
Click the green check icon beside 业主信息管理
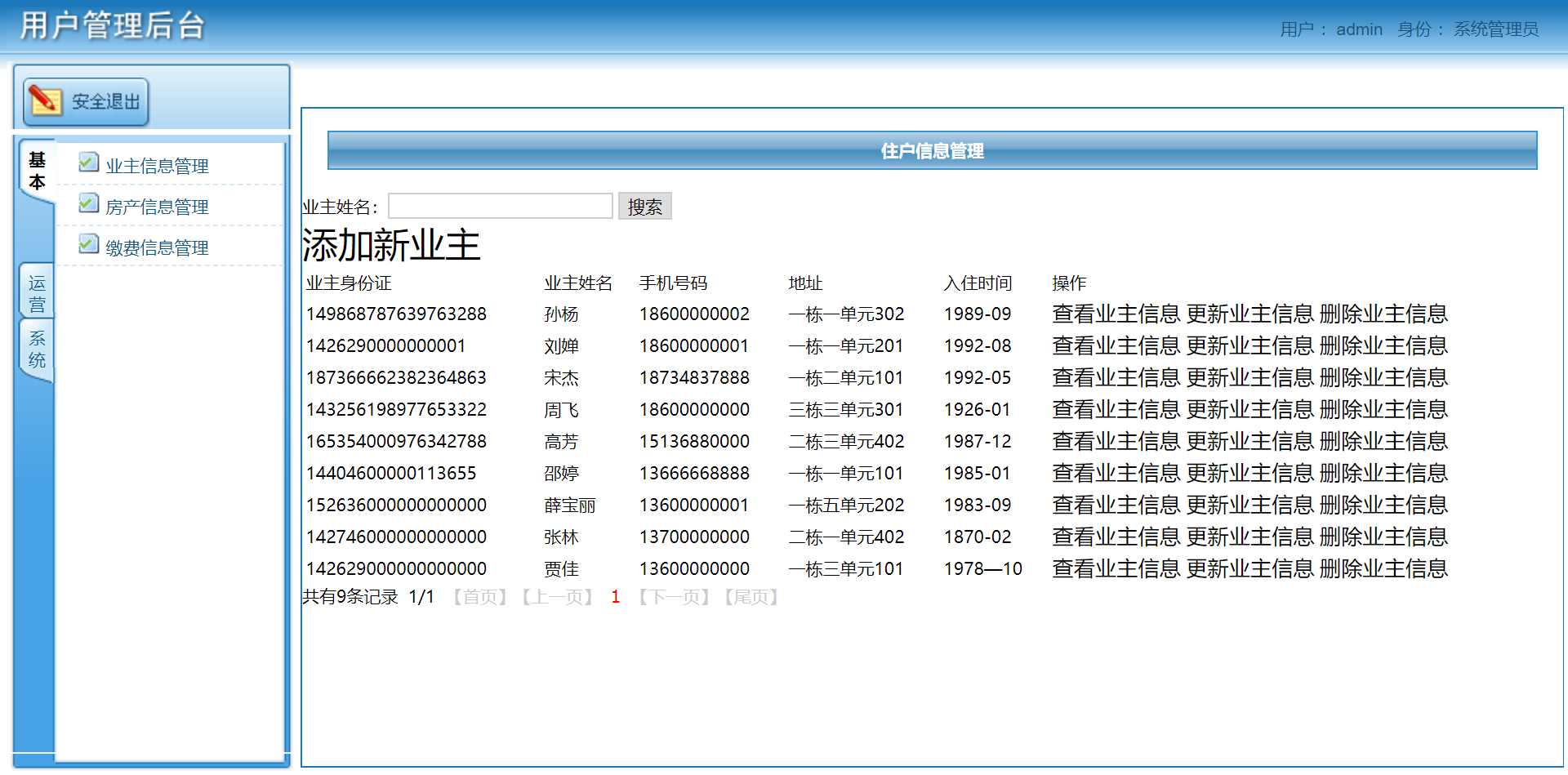tap(88, 161)
